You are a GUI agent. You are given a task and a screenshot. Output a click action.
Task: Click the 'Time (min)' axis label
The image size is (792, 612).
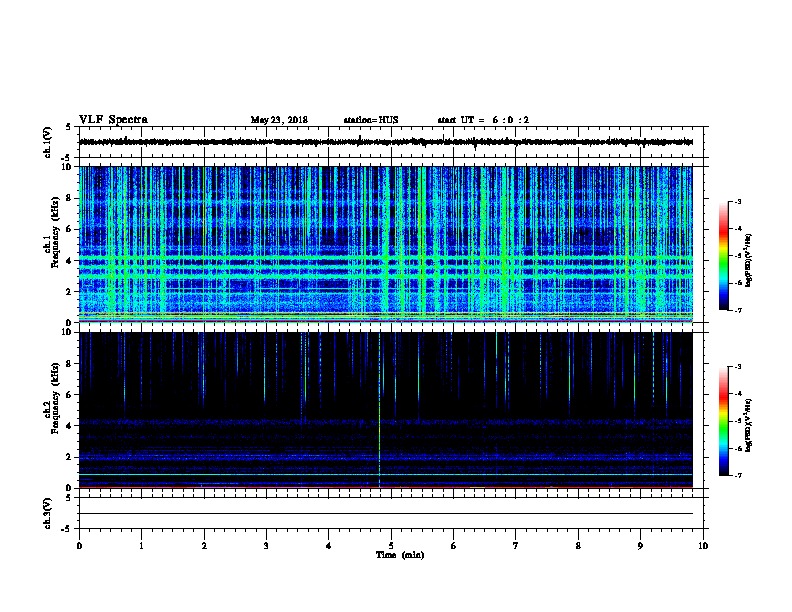(400, 555)
